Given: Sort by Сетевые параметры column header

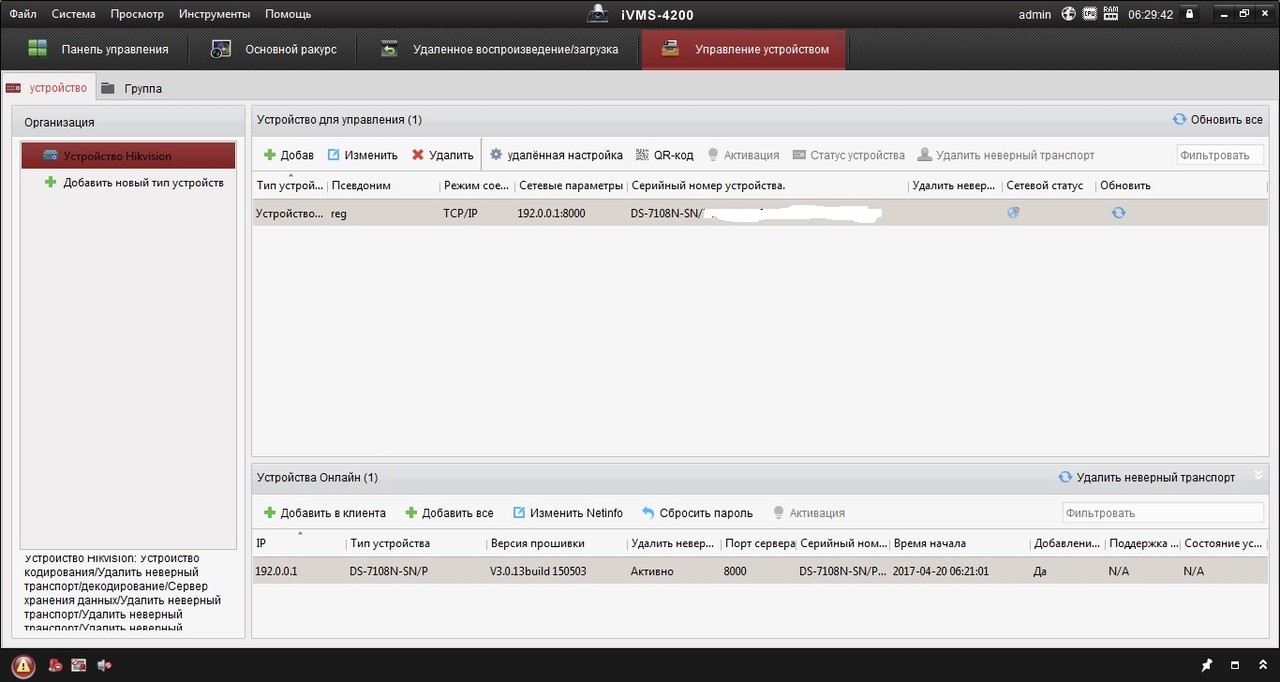Looking at the screenshot, I should pos(571,185).
